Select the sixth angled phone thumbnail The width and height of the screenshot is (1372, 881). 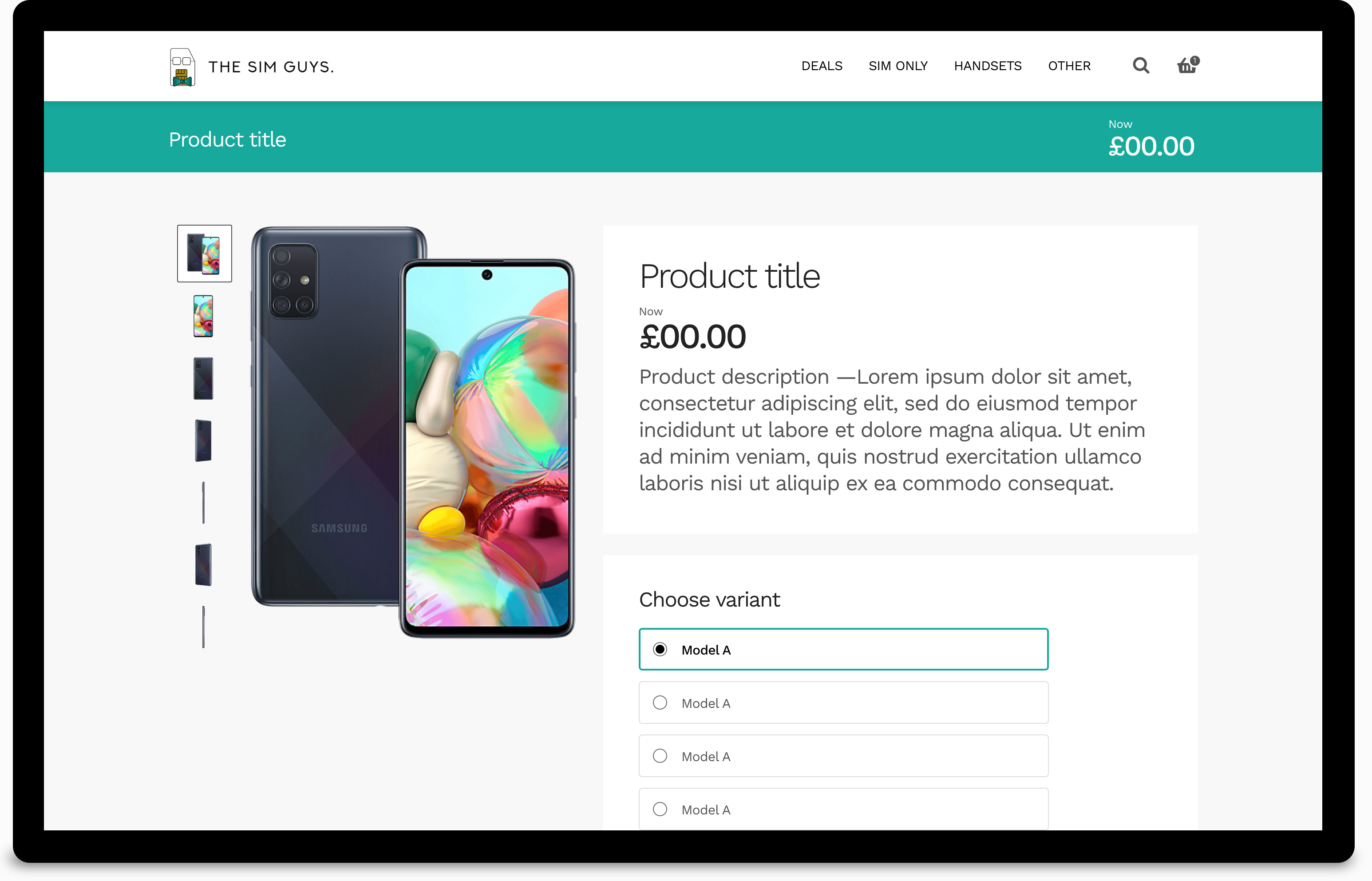(203, 565)
